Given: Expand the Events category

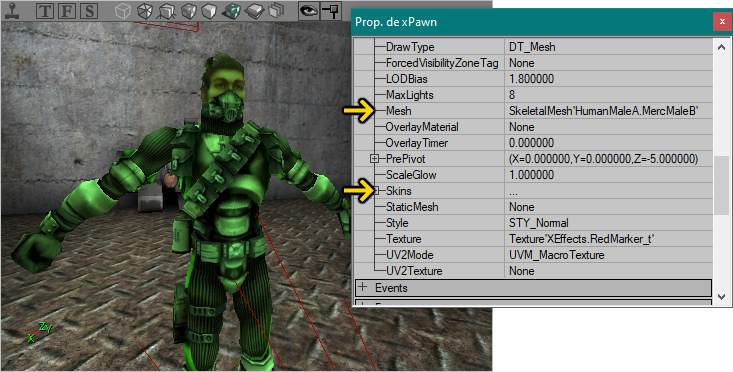Looking at the screenshot, I should point(362,287).
